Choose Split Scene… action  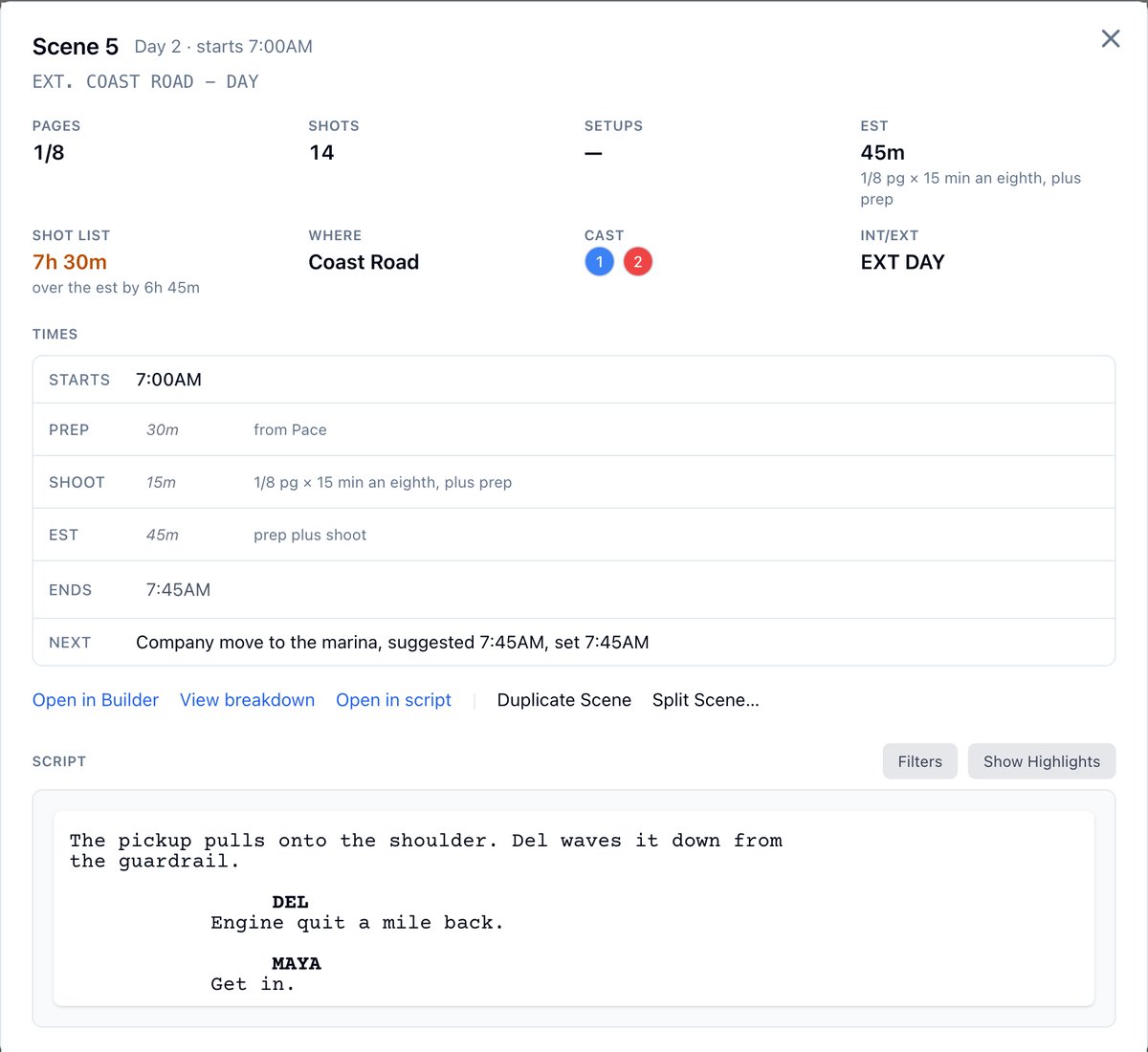coord(706,700)
